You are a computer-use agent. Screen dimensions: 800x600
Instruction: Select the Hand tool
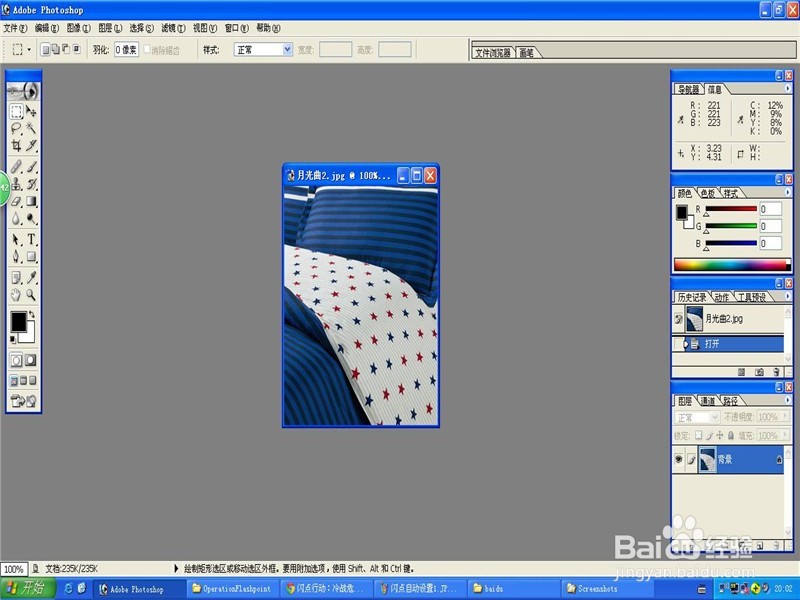tap(16, 295)
